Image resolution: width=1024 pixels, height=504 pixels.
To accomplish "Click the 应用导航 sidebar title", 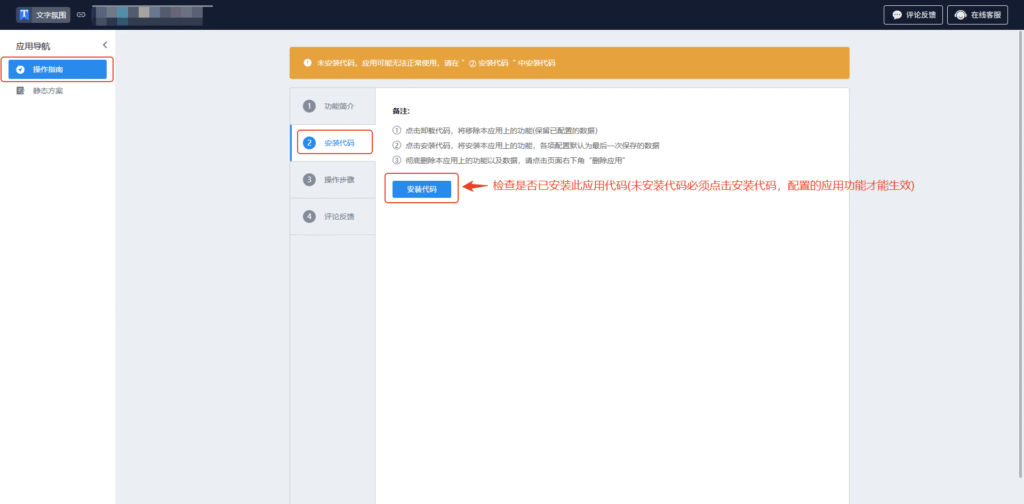I will click(33, 46).
